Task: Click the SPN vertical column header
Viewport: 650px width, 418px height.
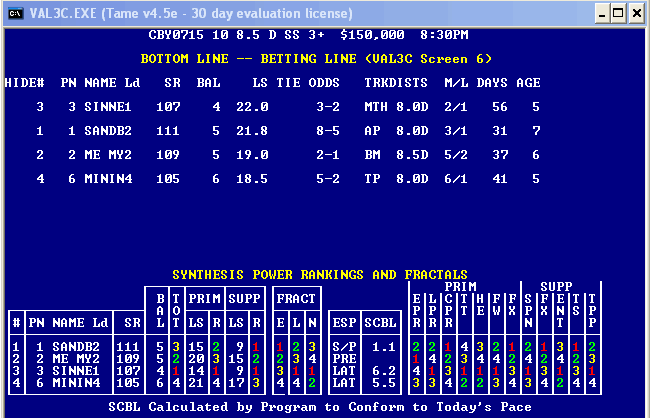Action: [529, 311]
